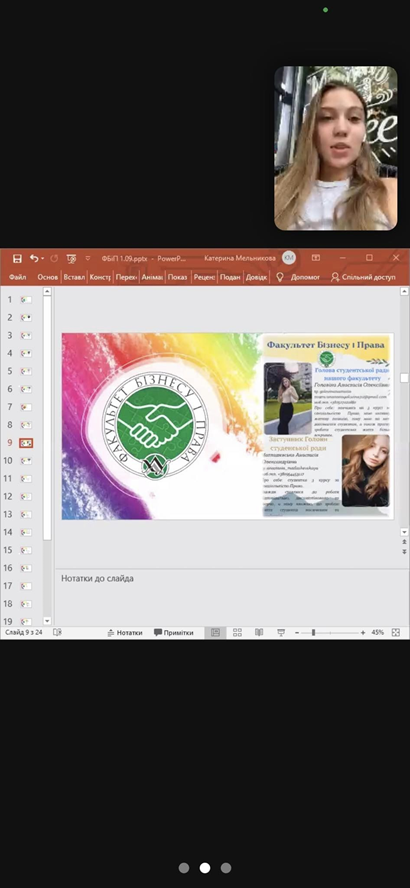Select slide 5 thumbnail
This screenshot has height=888, width=410.
[x=26, y=372]
